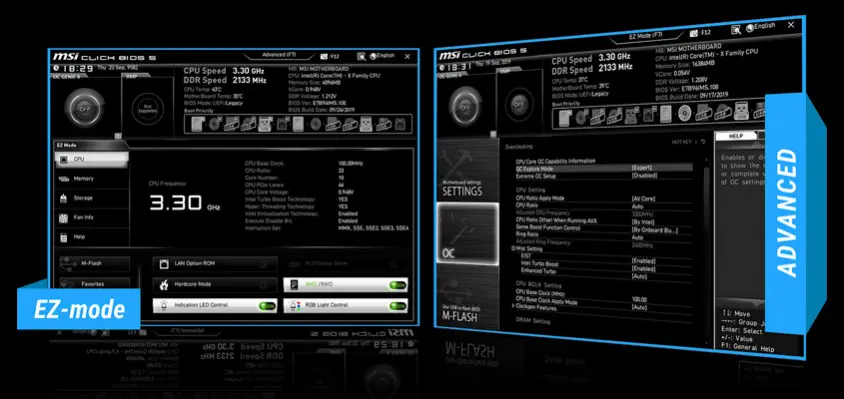The image size is (844, 399).
Task: Change English language in Advanced window
Action: pos(760,26)
